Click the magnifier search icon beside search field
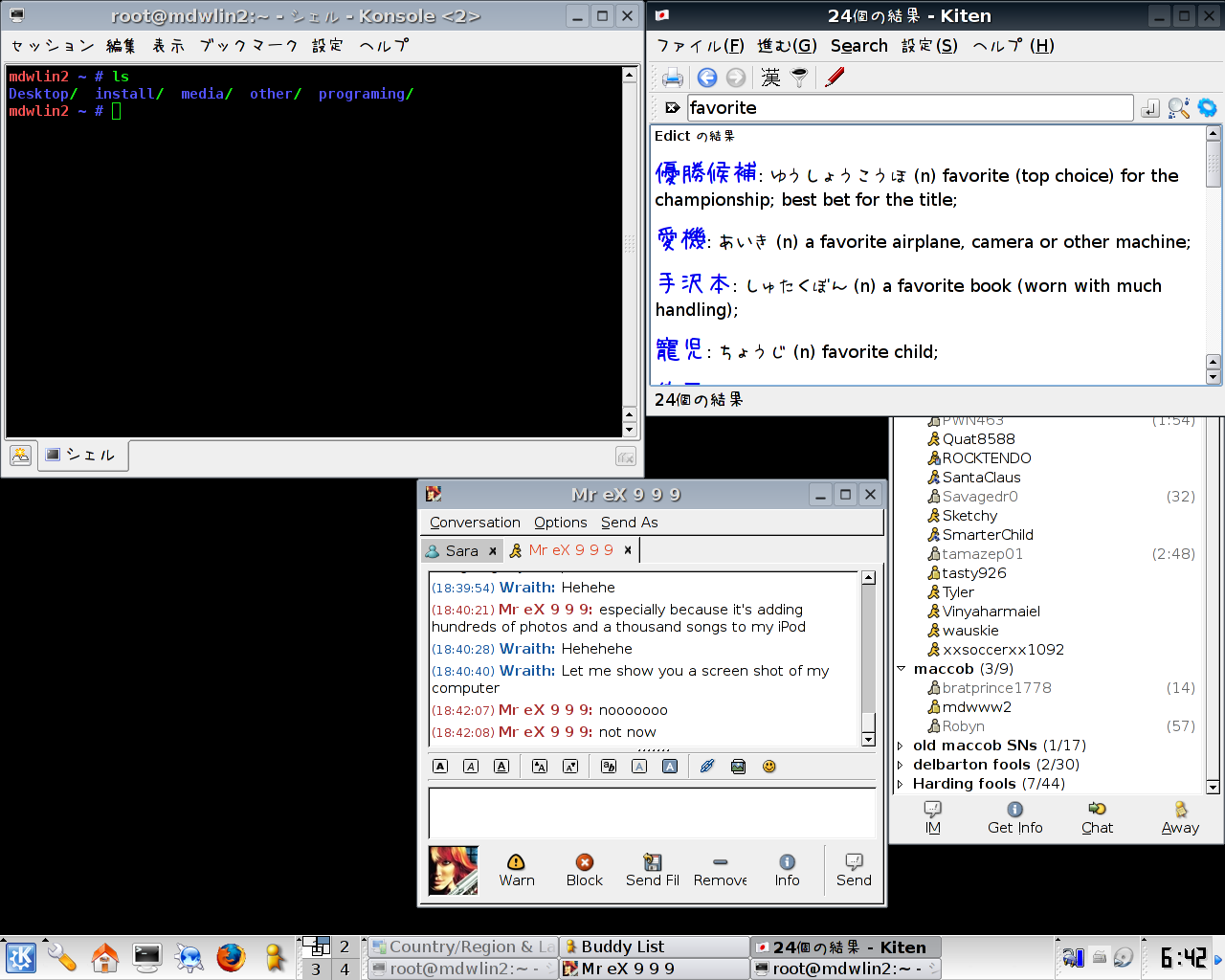This screenshot has width=1225, height=980. [x=1178, y=108]
